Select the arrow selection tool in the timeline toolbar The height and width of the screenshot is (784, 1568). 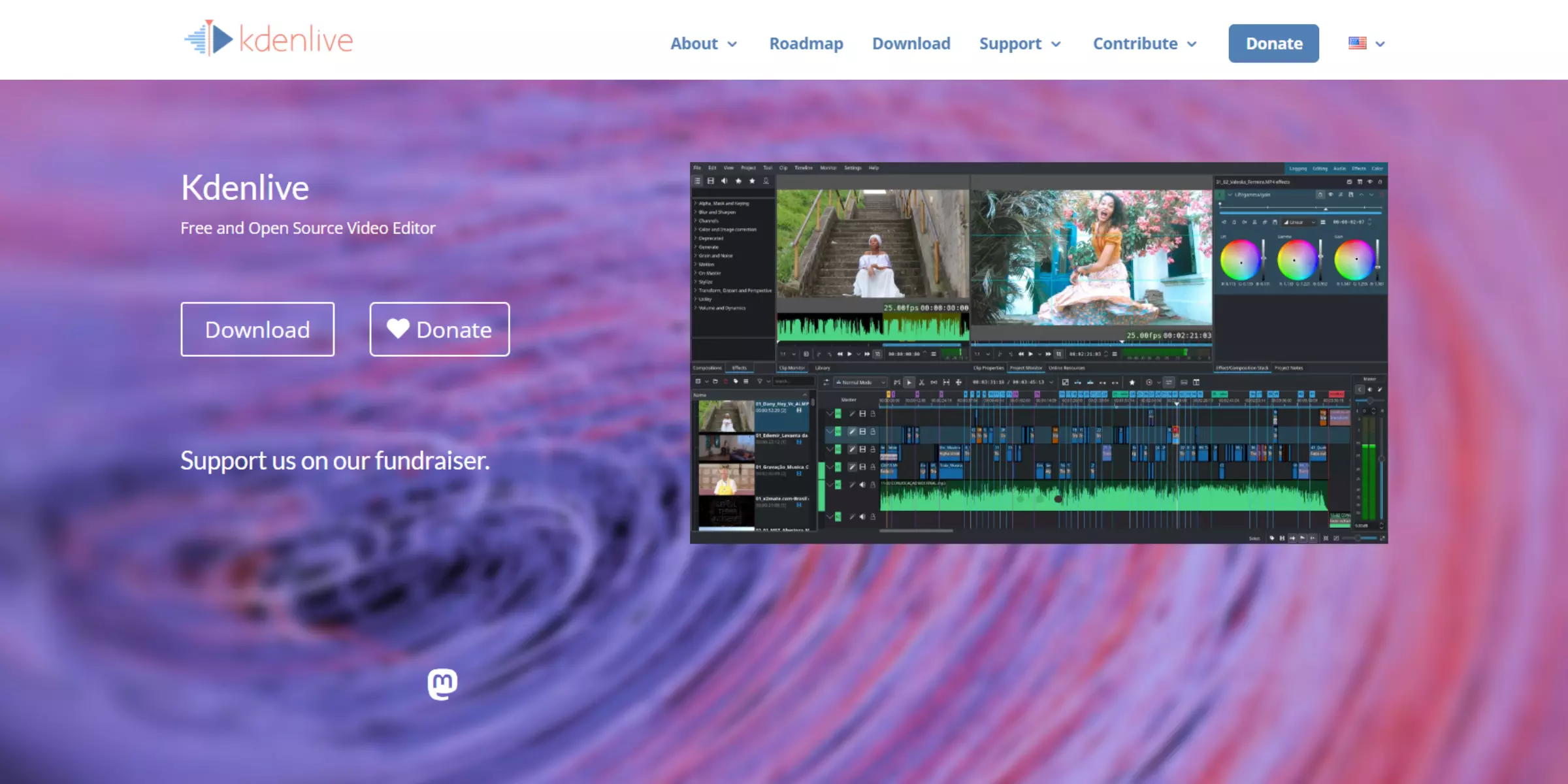909,382
